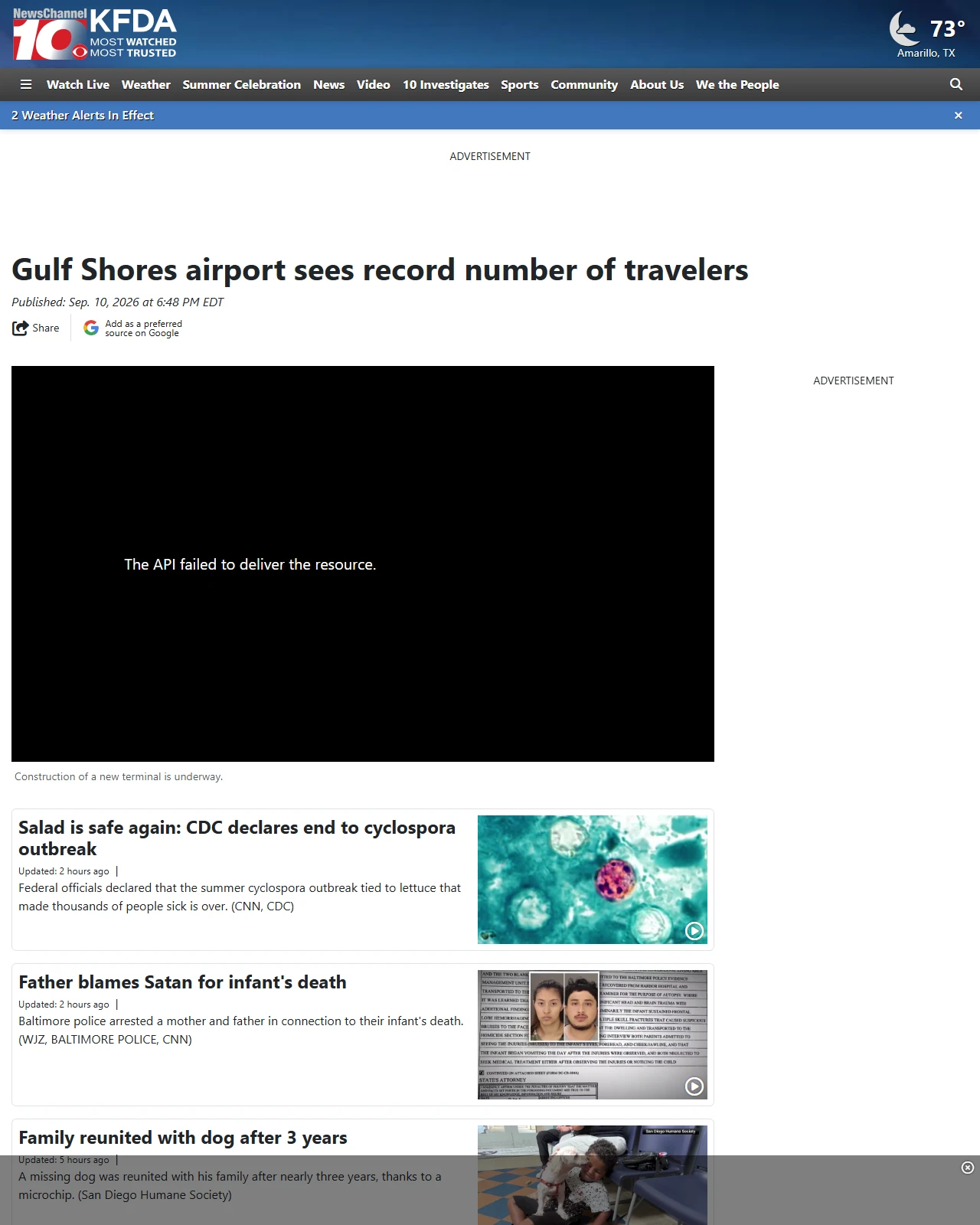The image size is (980, 1225).
Task: Open the moon weather icon for Amarillo
Action: point(905,29)
